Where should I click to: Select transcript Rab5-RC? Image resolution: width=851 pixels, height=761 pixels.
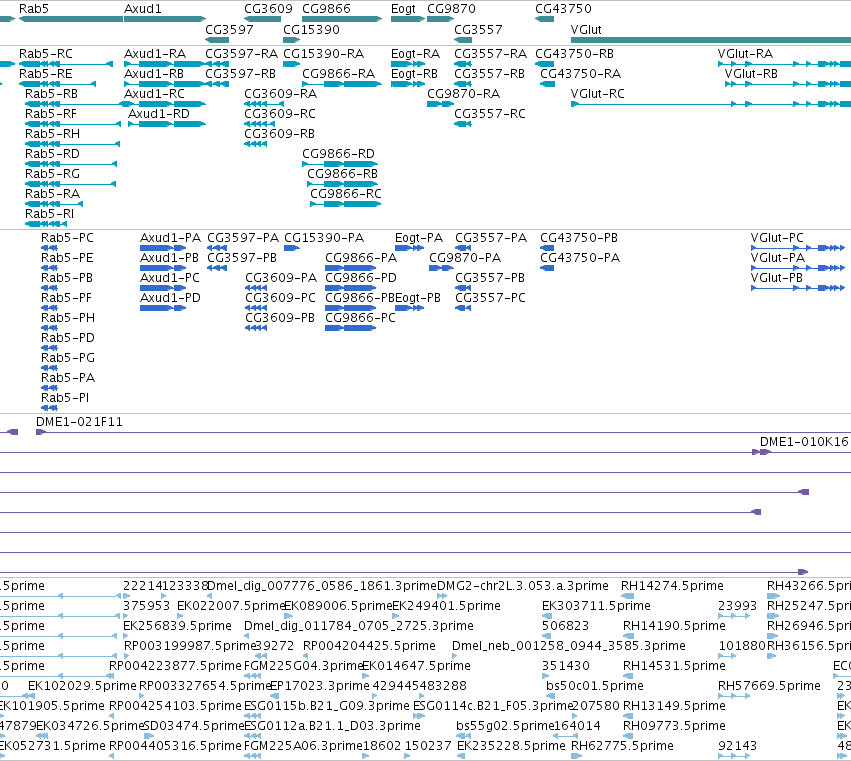(66, 64)
